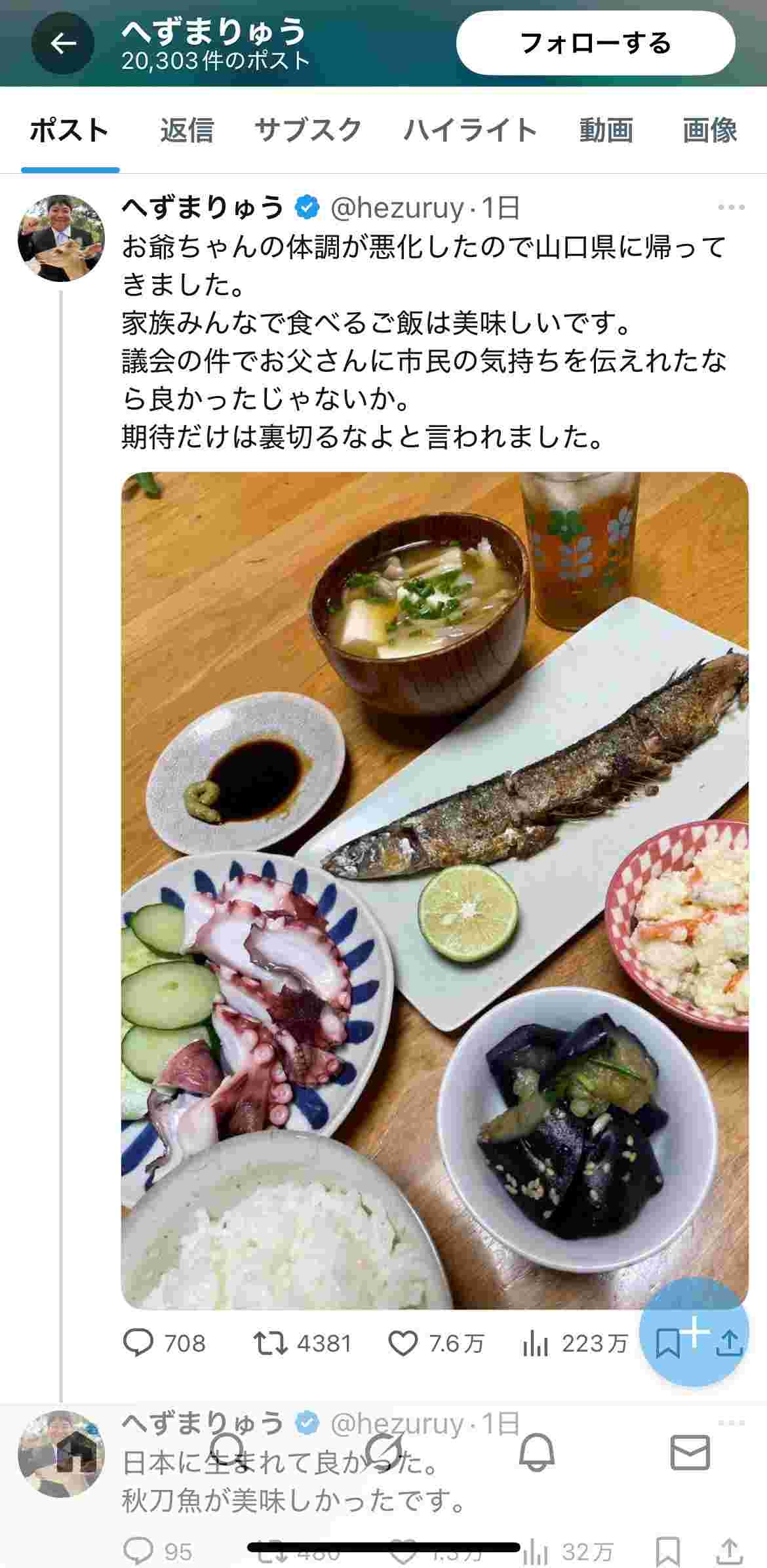767x1568 pixels.
Task: Click the フォローする follow button
Action: (595, 43)
